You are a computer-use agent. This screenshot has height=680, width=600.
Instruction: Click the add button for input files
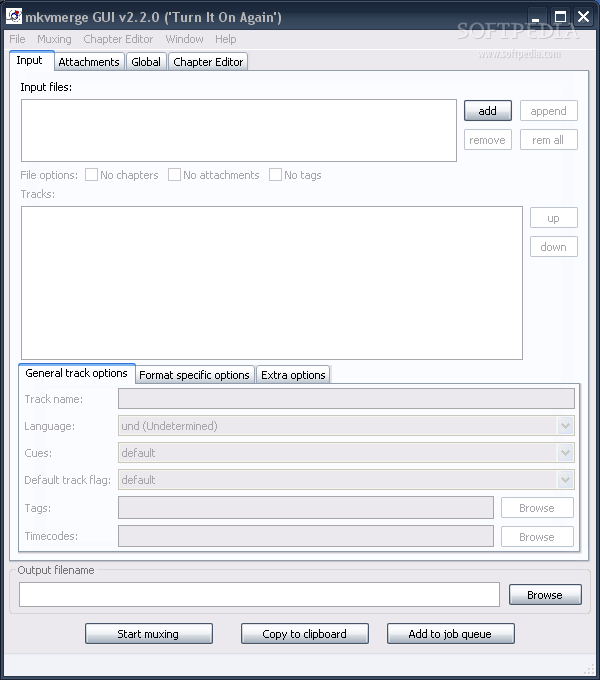click(x=488, y=111)
